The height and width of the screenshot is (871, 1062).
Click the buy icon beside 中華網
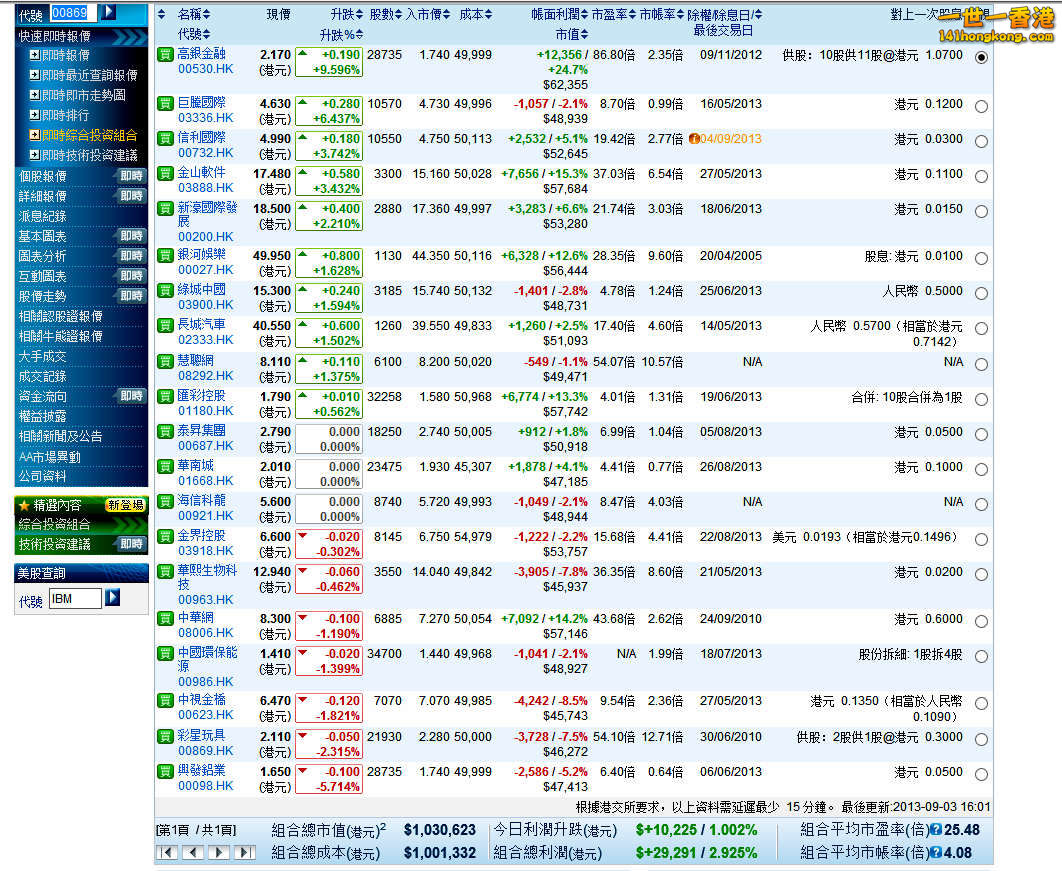(165, 618)
